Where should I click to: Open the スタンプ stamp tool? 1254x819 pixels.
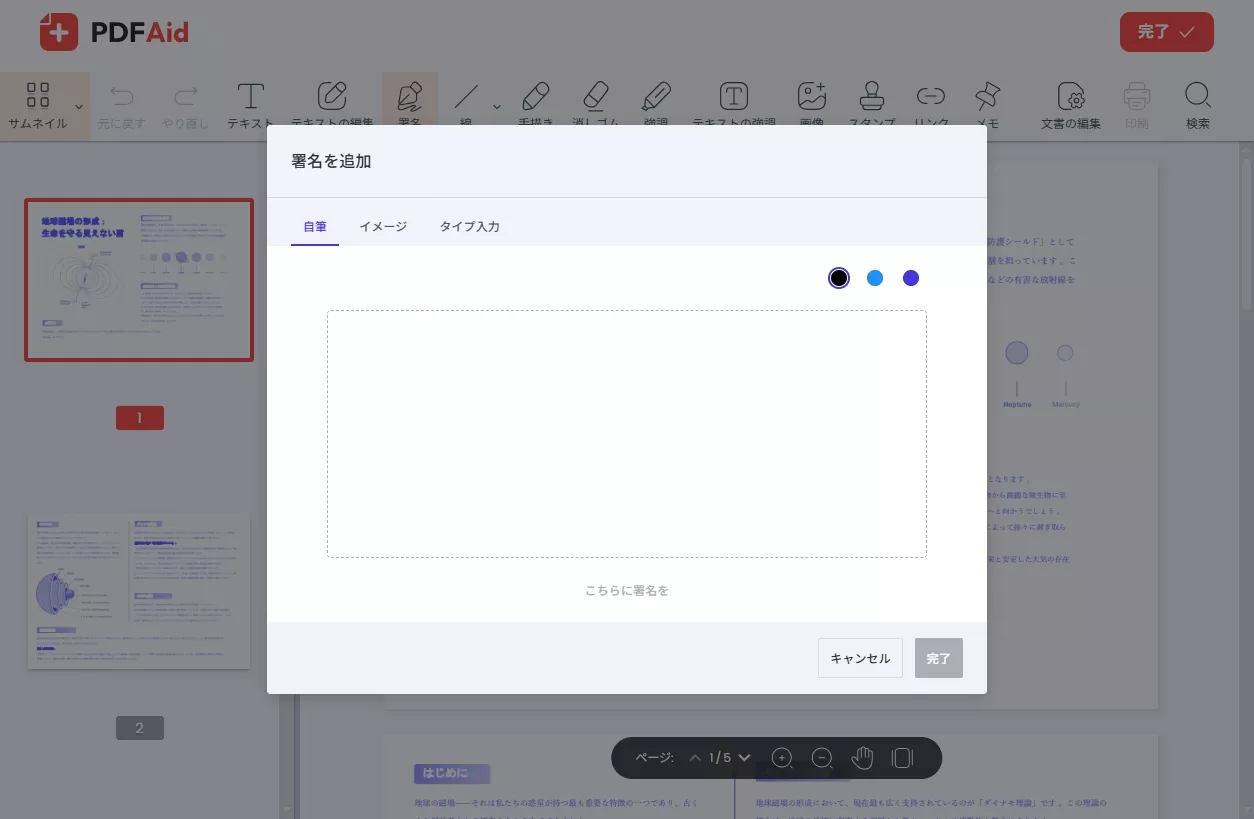871,104
